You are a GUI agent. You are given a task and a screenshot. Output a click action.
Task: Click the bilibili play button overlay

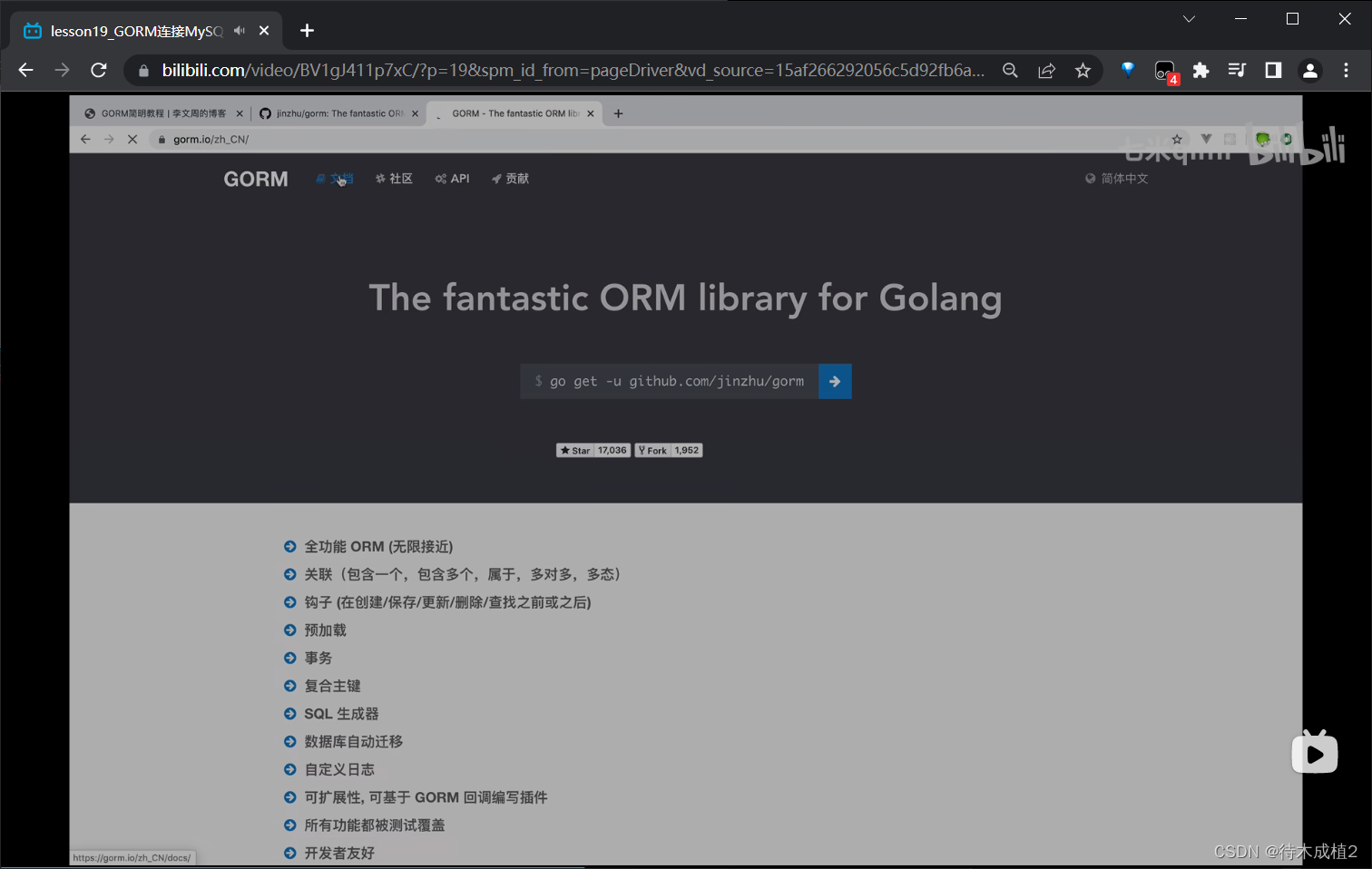(x=1315, y=752)
